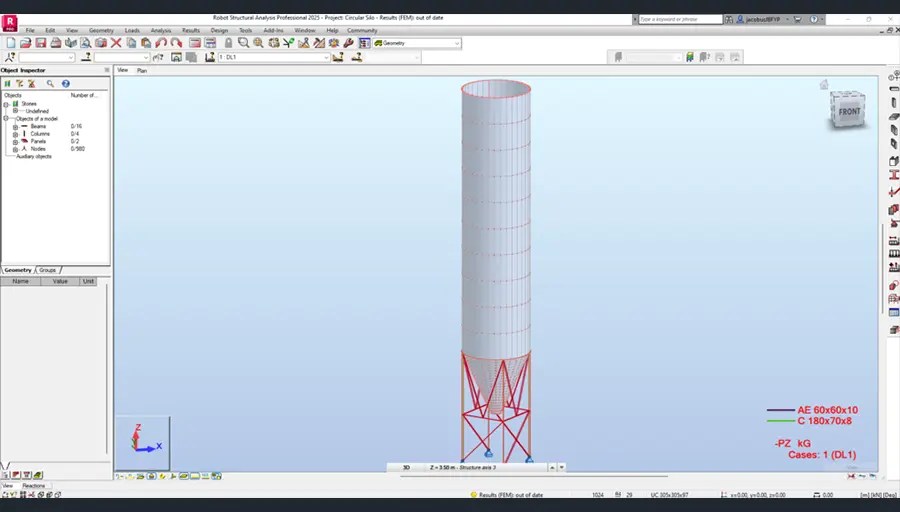The image size is (900, 512).
Task: Activate zoom window magnifier tool
Action: (x=243, y=43)
